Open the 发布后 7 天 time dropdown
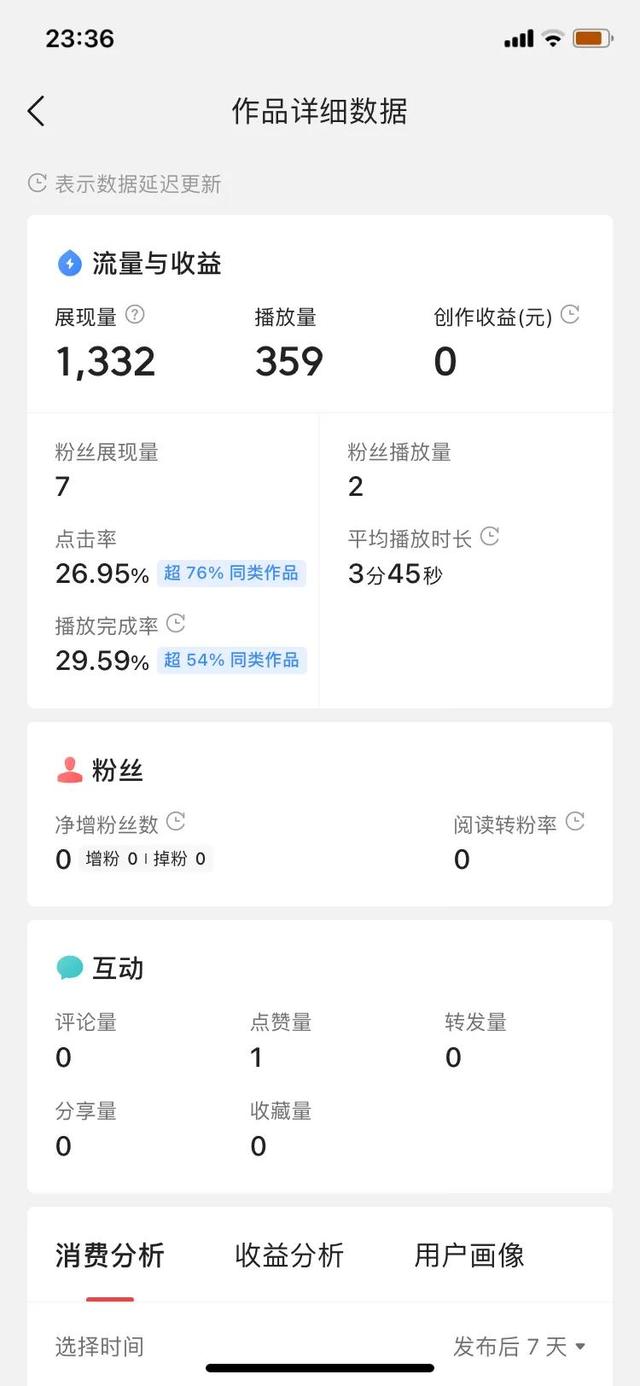640x1386 pixels. click(x=519, y=1347)
